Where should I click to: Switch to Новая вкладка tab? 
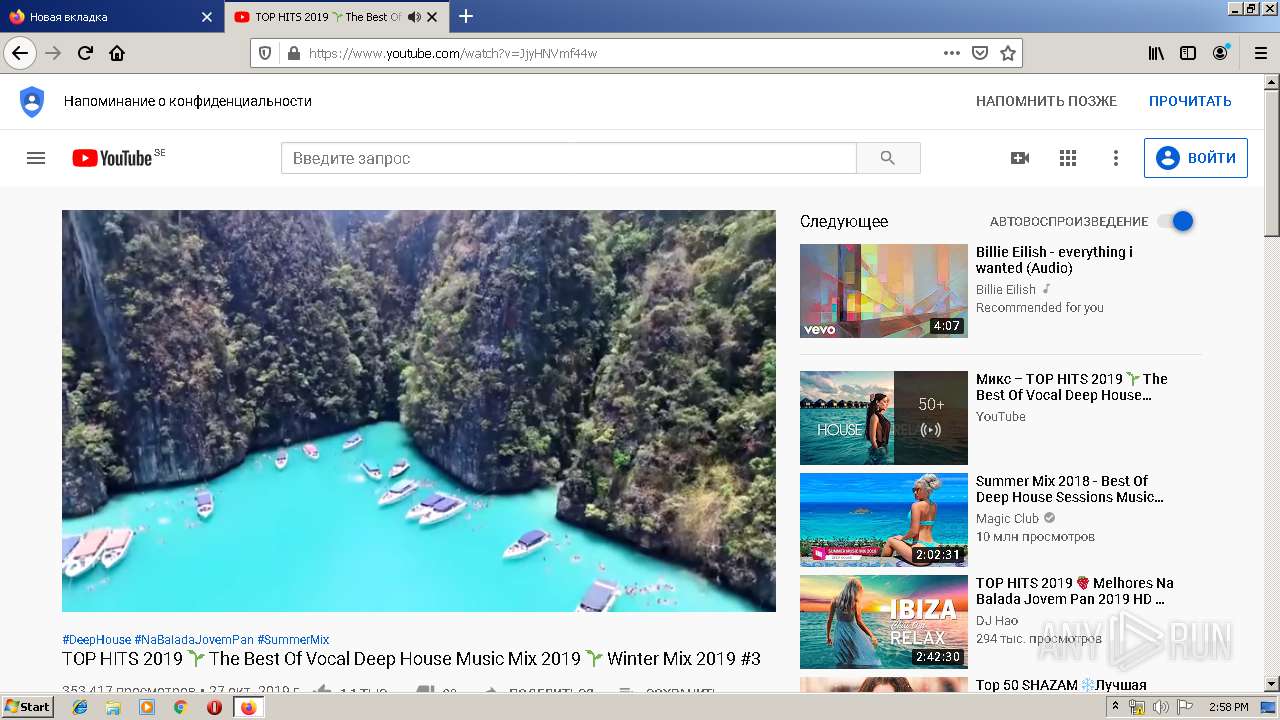[x=110, y=17]
